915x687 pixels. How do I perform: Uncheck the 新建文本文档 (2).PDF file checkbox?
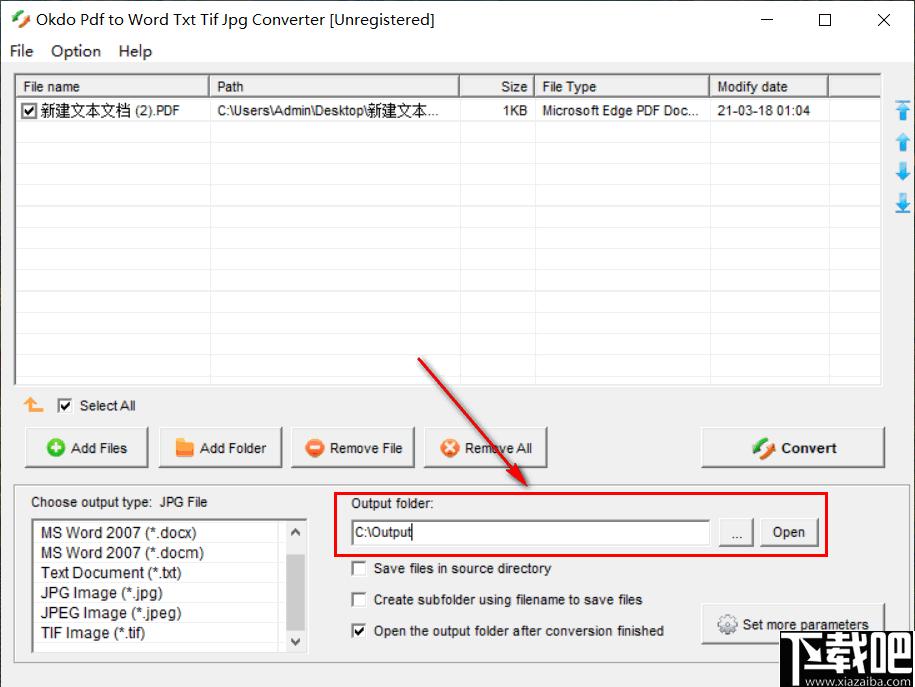29,110
